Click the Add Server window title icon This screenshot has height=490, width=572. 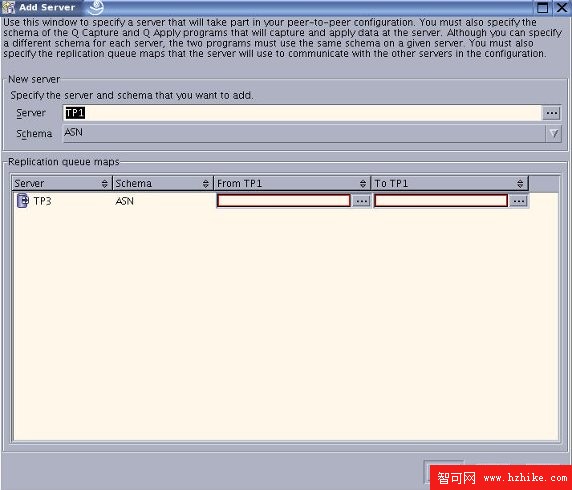pyautogui.click(x=8, y=7)
